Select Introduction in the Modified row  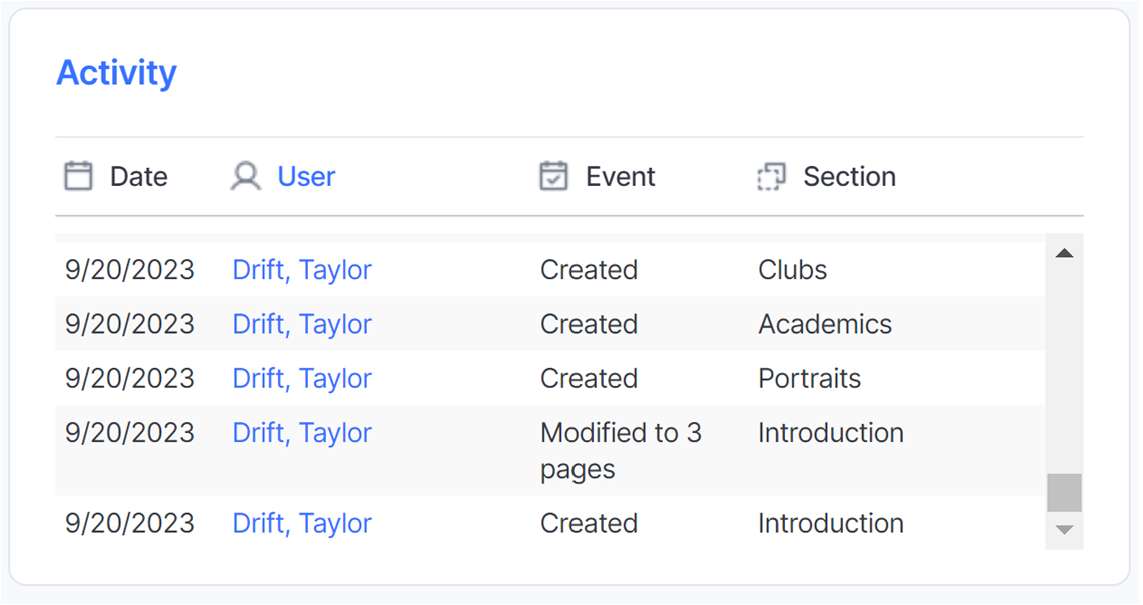point(830,433)
